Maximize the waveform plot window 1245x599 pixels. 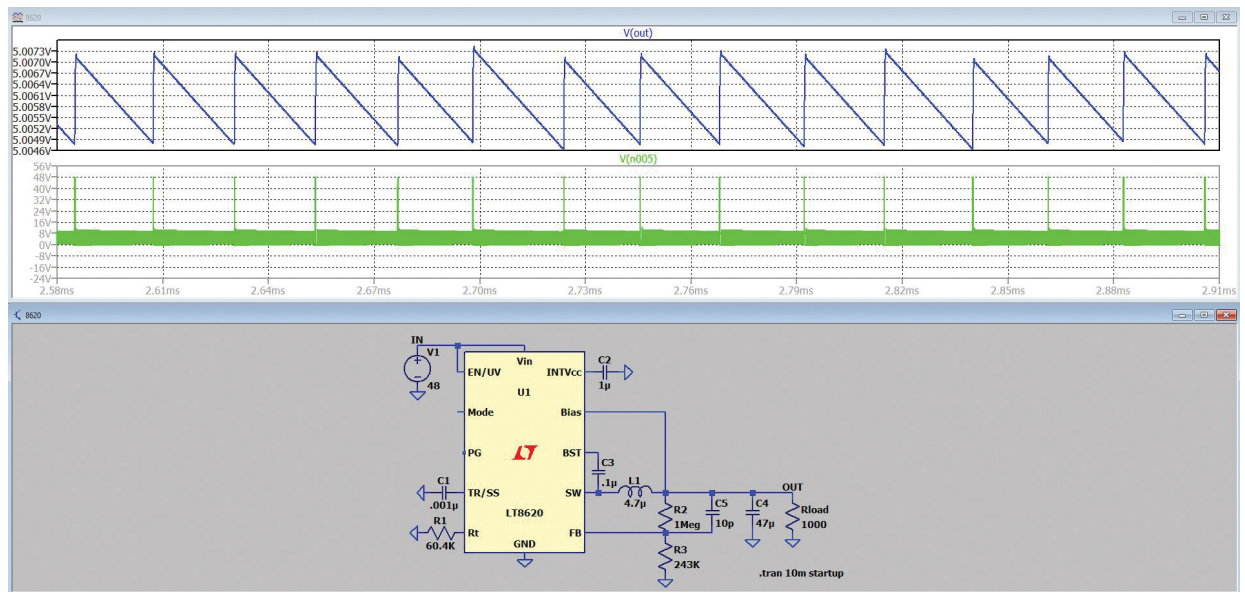pyautogui.click(x=1204, y=17)
